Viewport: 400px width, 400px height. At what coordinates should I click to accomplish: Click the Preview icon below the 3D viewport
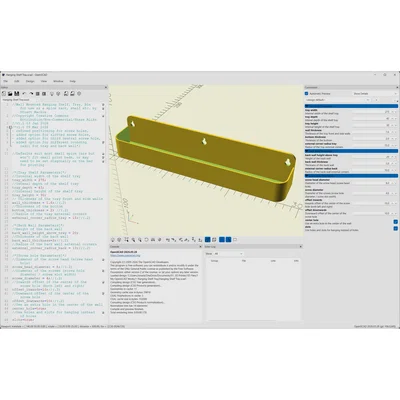click(x=112, y=239)
